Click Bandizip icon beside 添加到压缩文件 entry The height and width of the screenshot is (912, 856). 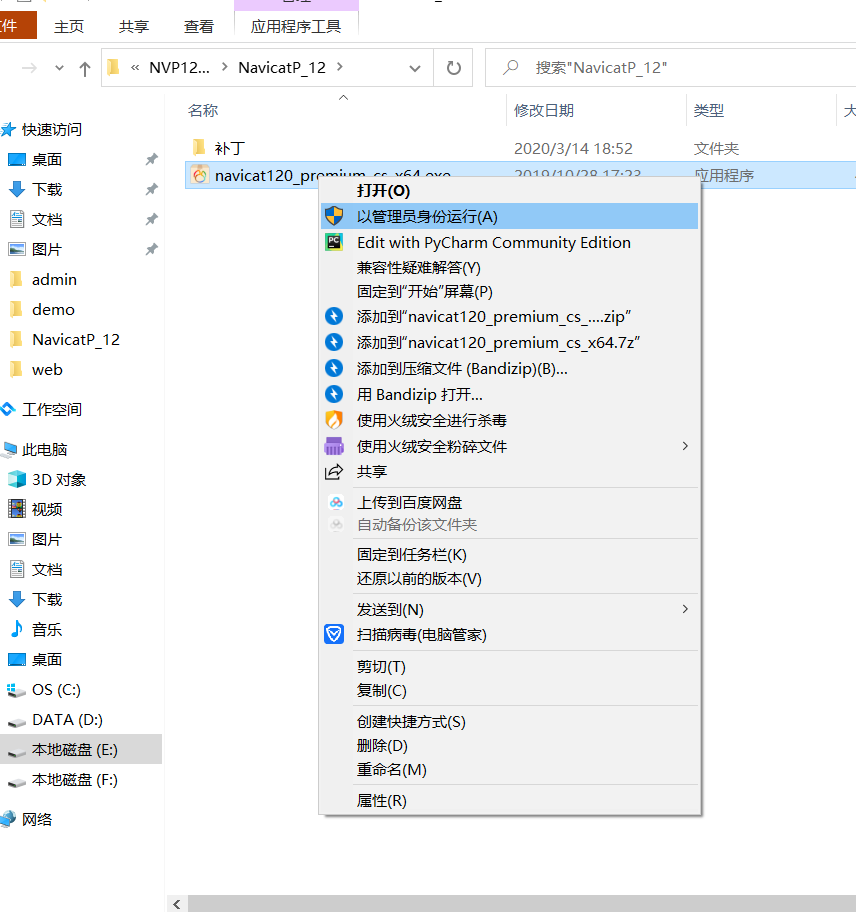pos(334,368)
